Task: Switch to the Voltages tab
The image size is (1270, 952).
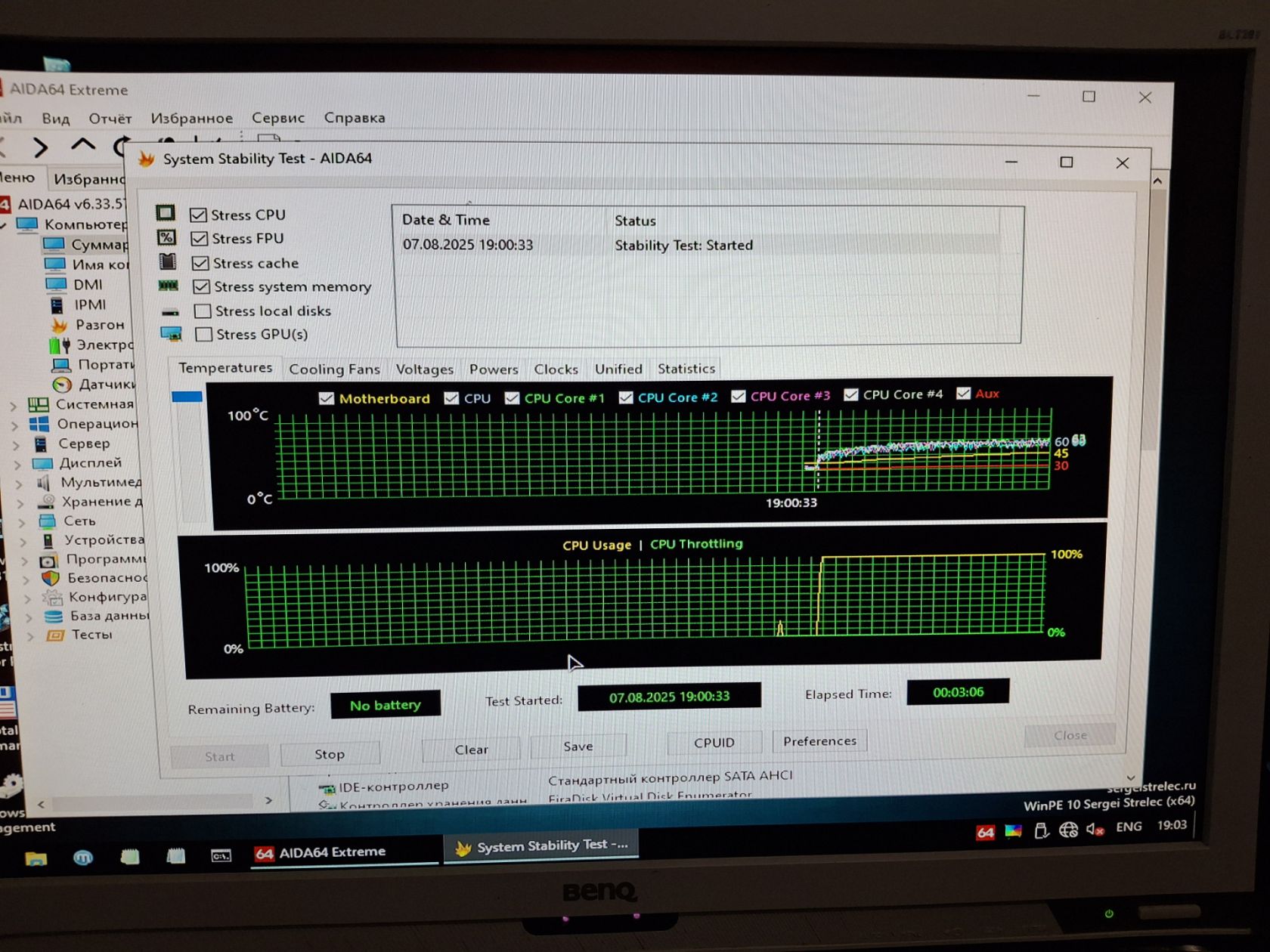Action: (x=424, y=369)
